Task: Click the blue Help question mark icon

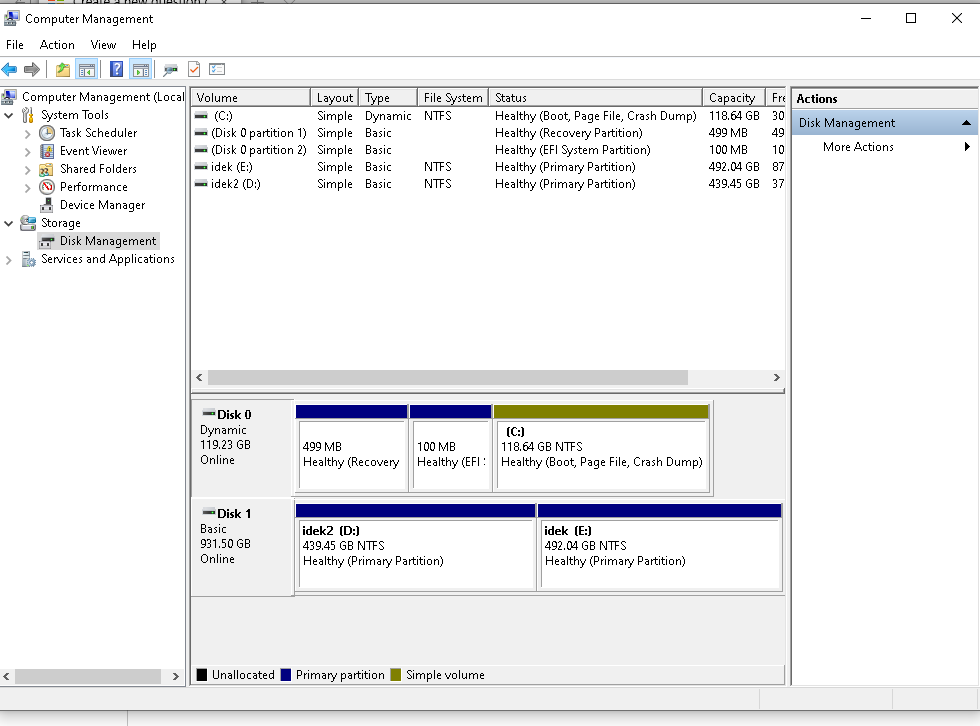Action: (117, 69)
